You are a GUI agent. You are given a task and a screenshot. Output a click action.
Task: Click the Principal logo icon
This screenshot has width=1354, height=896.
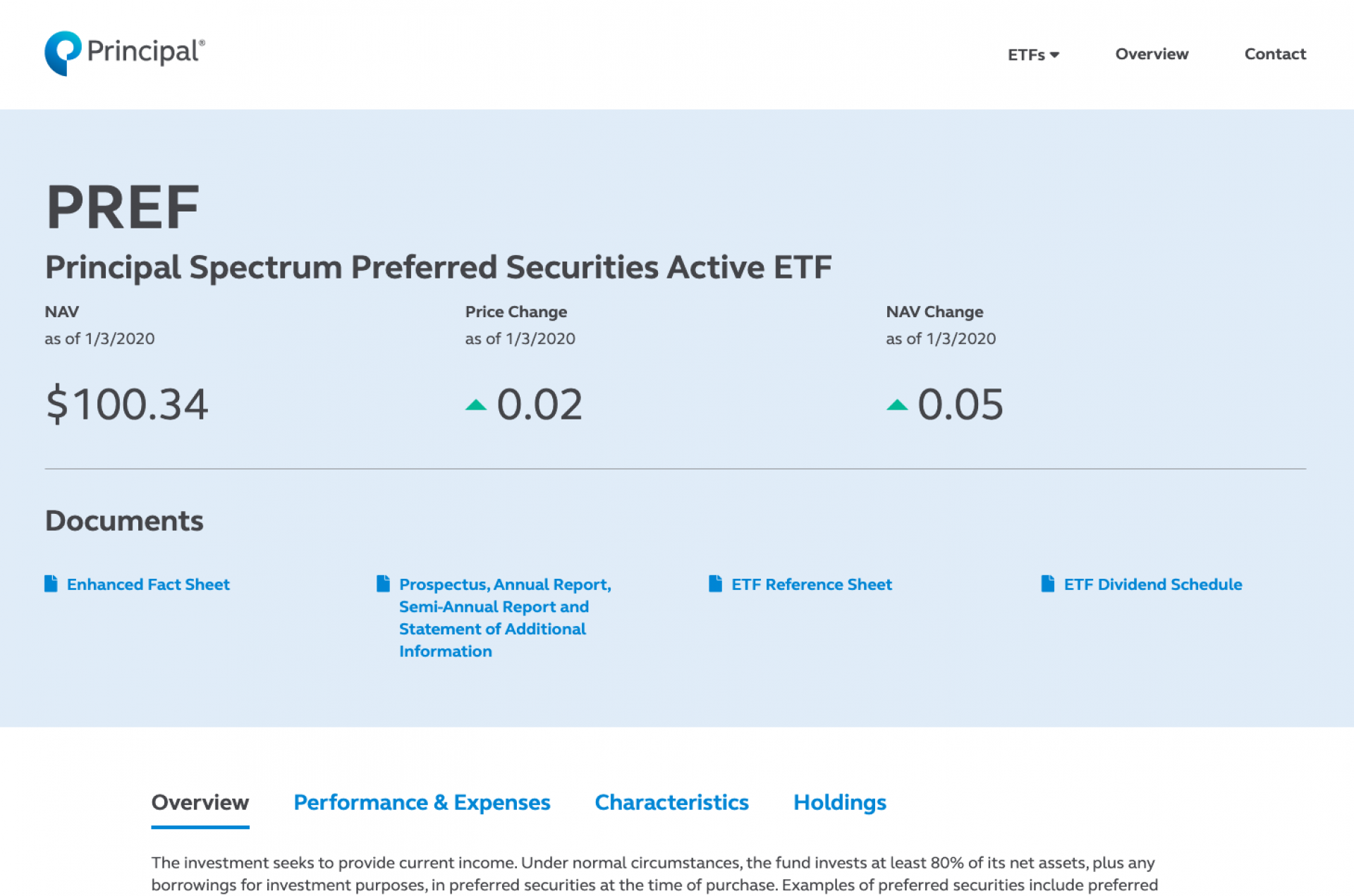tap(63, 52)
